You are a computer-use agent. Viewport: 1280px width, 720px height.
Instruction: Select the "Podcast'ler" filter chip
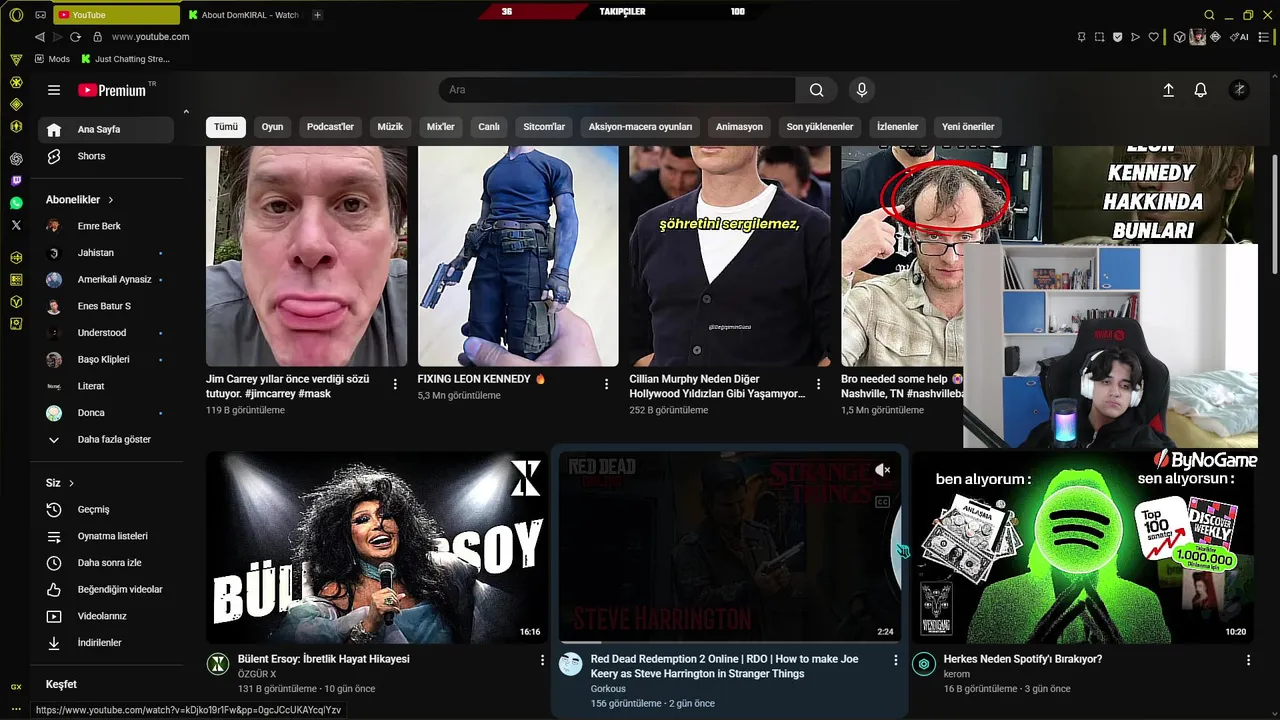330,127
